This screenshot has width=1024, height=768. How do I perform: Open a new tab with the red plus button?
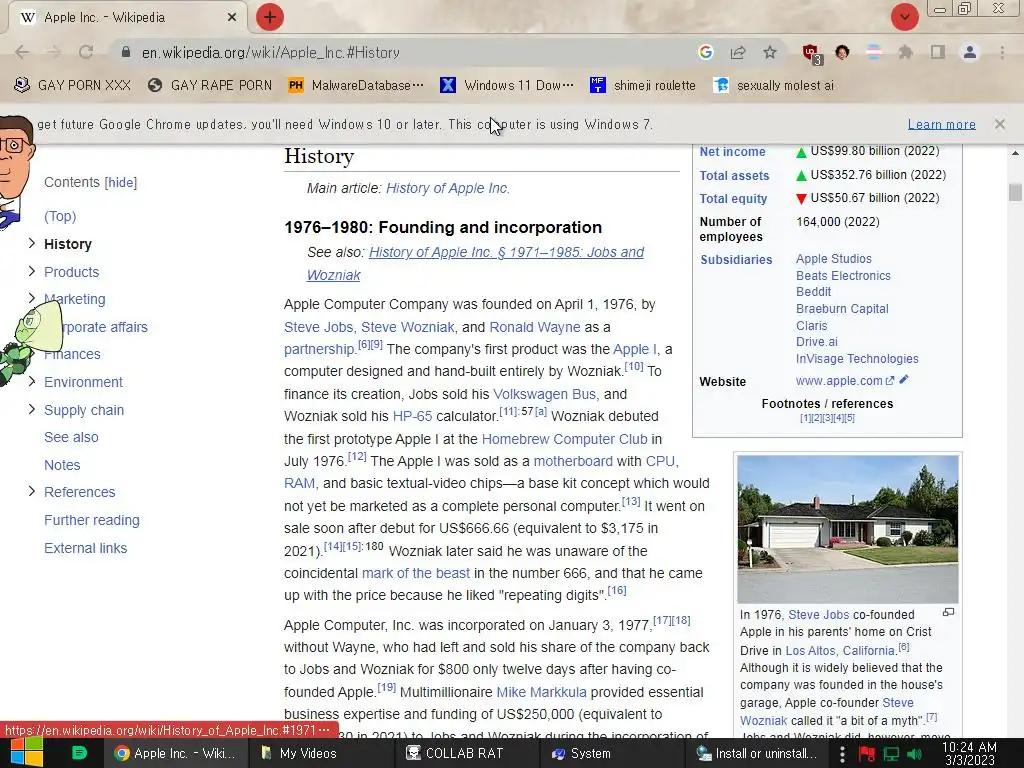[x=270, y=17]
